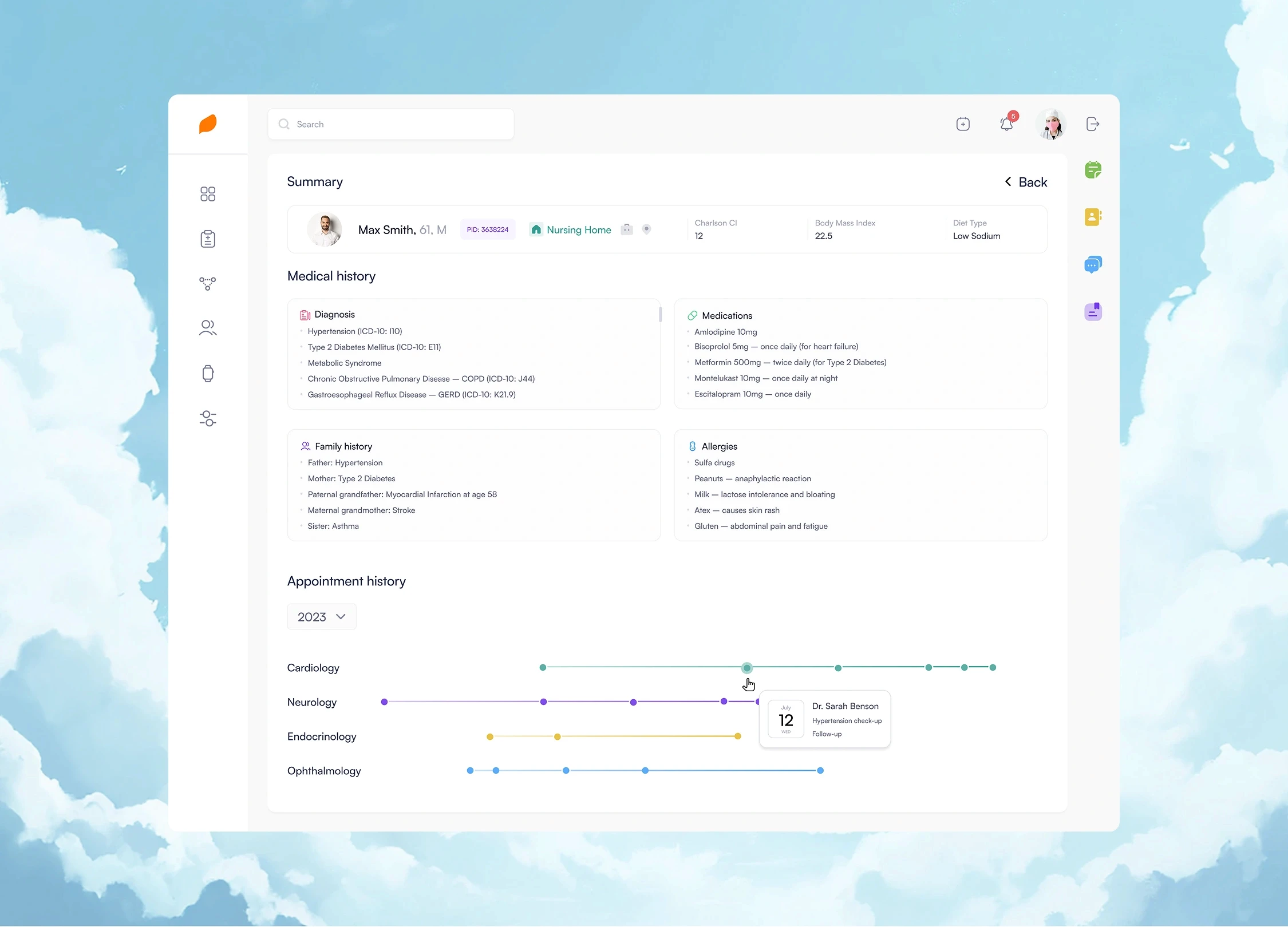Open the blue chat messages icon
The image size is (1288, 927).
tap(1093, 264)
